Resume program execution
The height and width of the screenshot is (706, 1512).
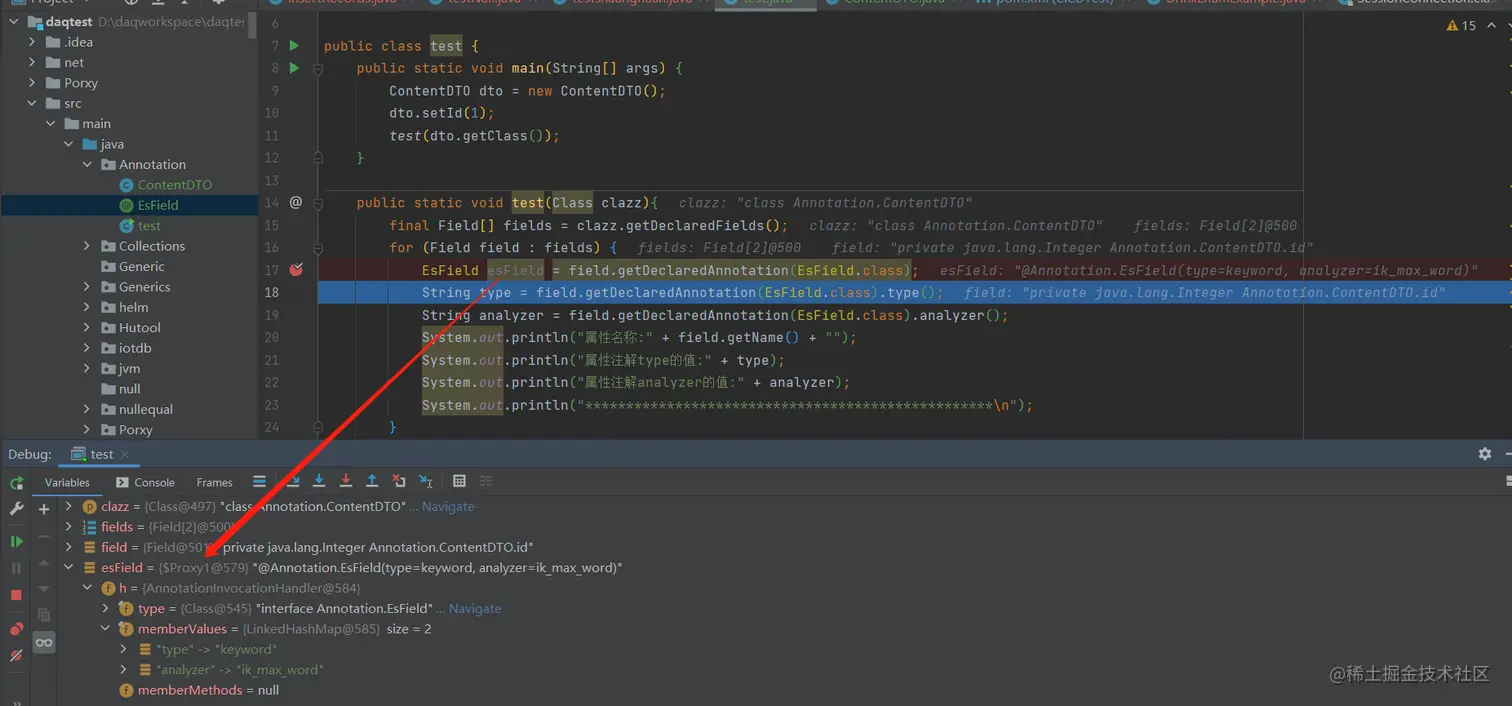(x=16, y=541)
